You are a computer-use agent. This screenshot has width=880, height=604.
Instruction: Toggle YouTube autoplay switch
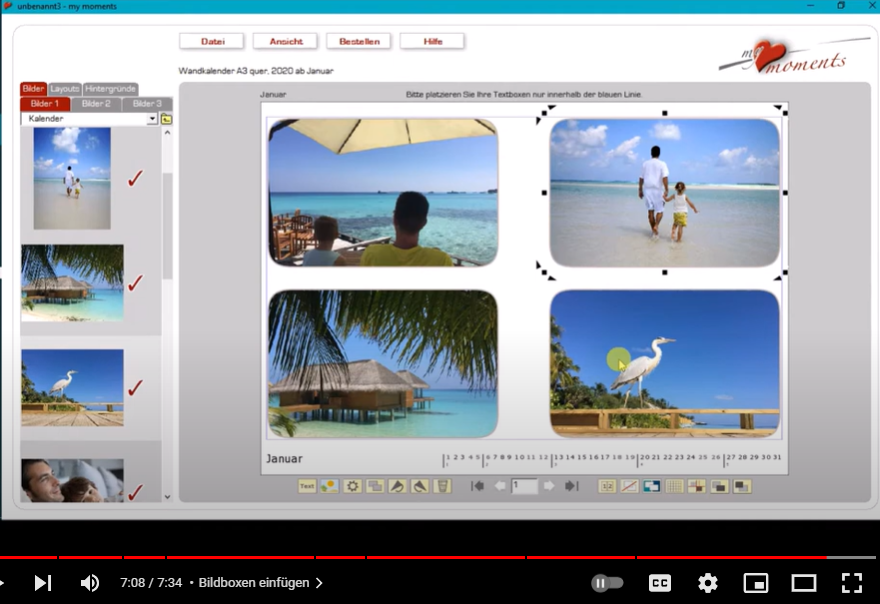pos(607,582)
